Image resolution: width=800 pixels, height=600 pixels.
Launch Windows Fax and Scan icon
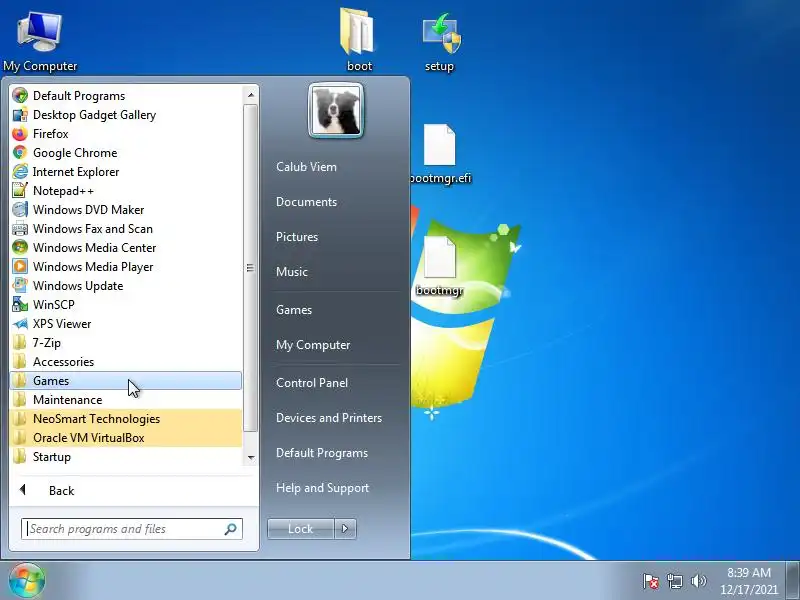[20, 229]
